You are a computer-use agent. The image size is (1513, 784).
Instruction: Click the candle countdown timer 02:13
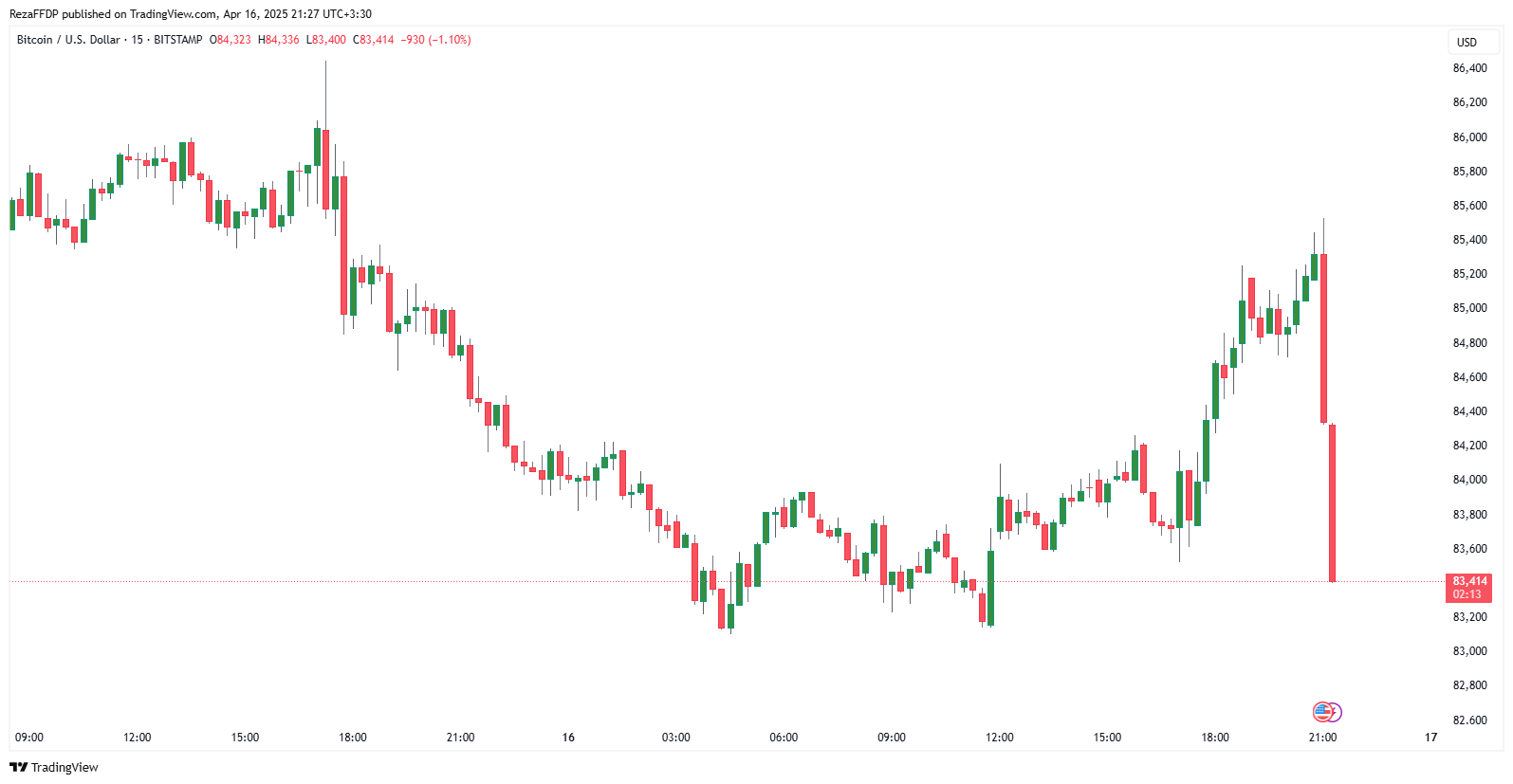click(1467, 594)
